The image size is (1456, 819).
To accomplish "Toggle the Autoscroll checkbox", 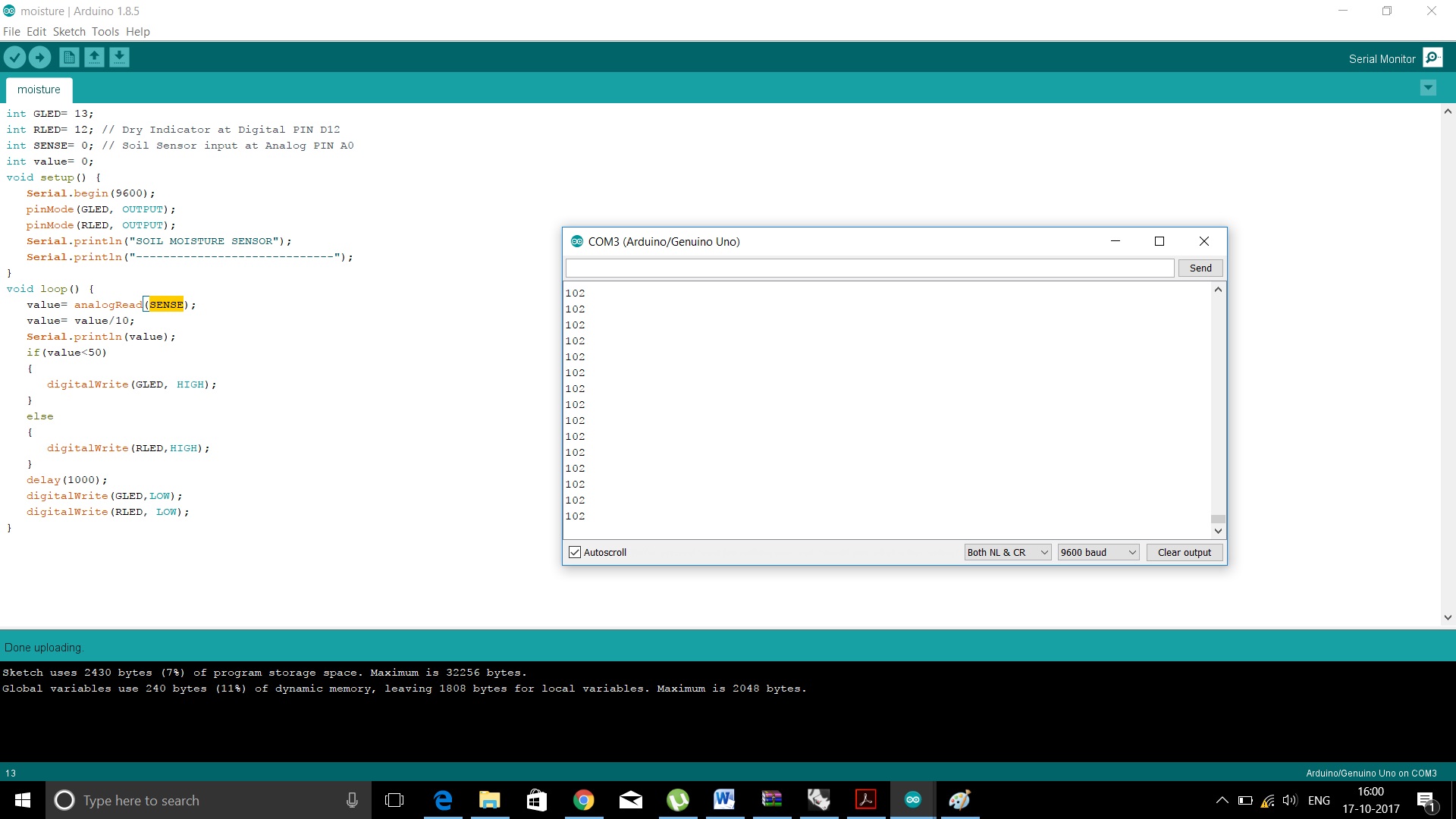I will coord(575,552).
